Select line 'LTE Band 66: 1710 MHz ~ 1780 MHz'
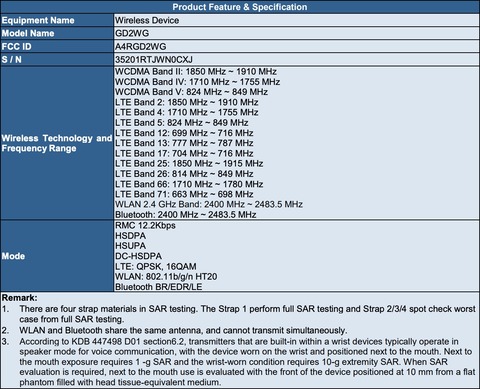The image size is (480, 389). [x=189, y=184]
